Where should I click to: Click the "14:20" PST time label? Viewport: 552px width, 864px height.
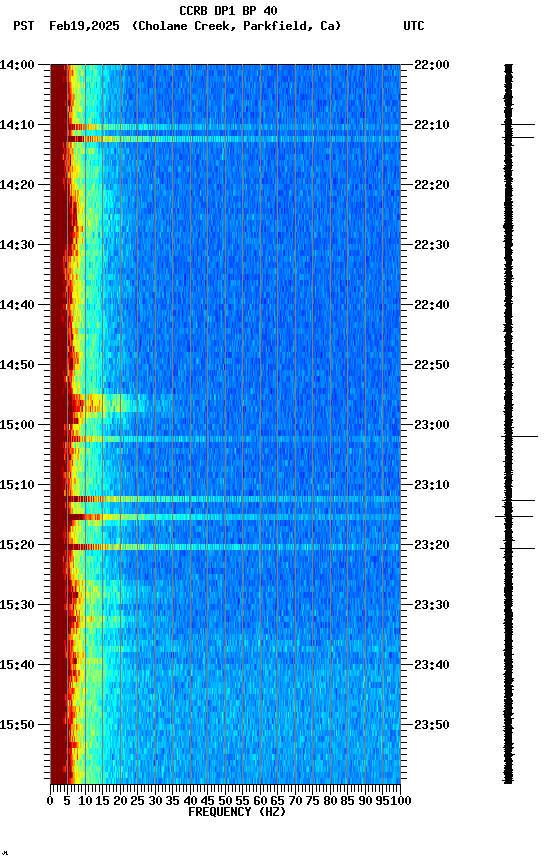click(17, 185)
